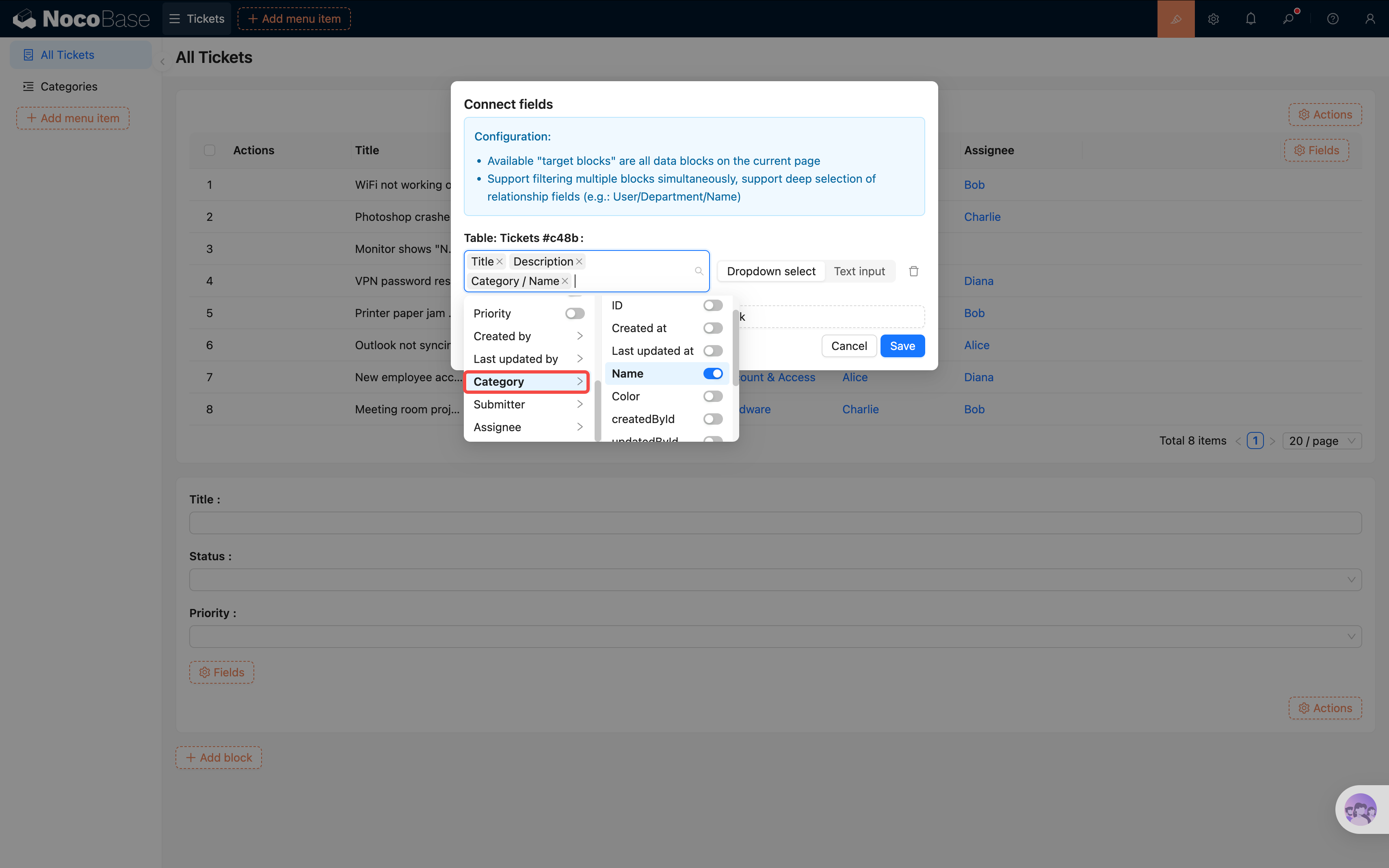
Task: Open the AI employee avatar at bottom right
Action: [1360, 810]
